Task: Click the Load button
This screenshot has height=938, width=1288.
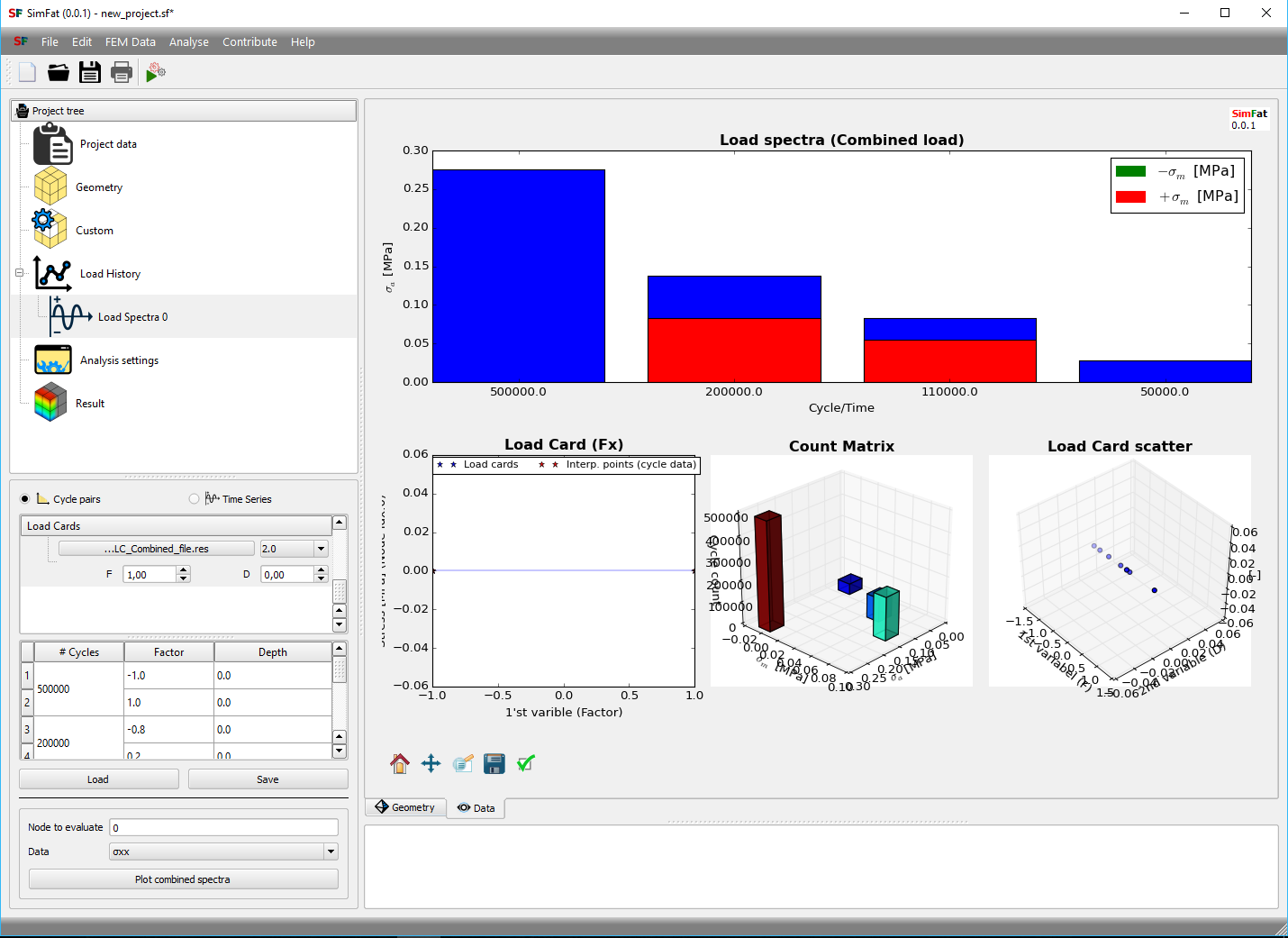Action: click(x=98, y=779)
